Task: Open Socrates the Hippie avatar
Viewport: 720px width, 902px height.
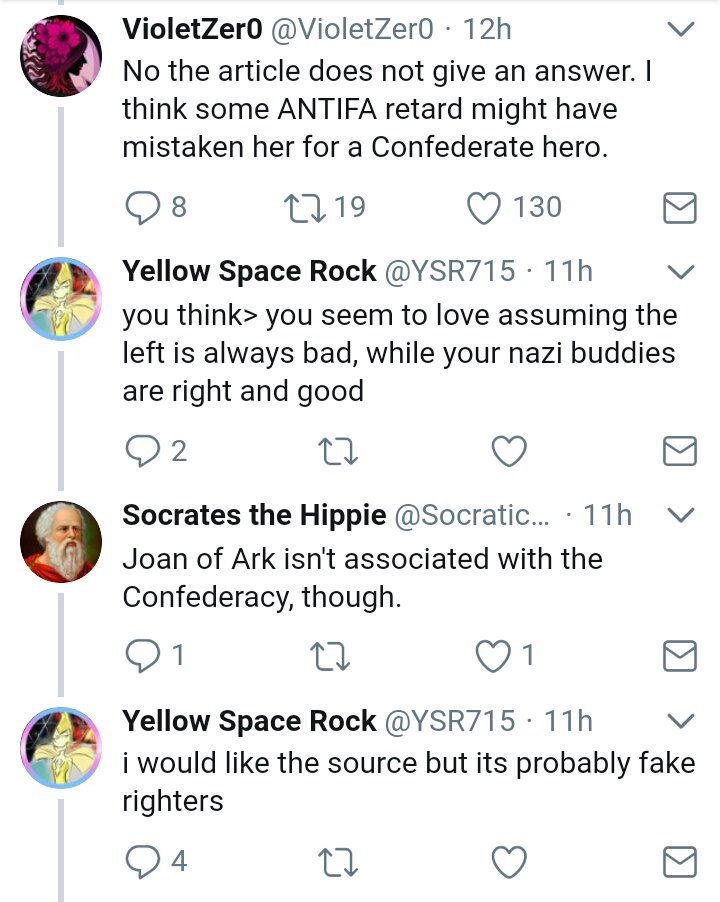Action: point(61,542)
